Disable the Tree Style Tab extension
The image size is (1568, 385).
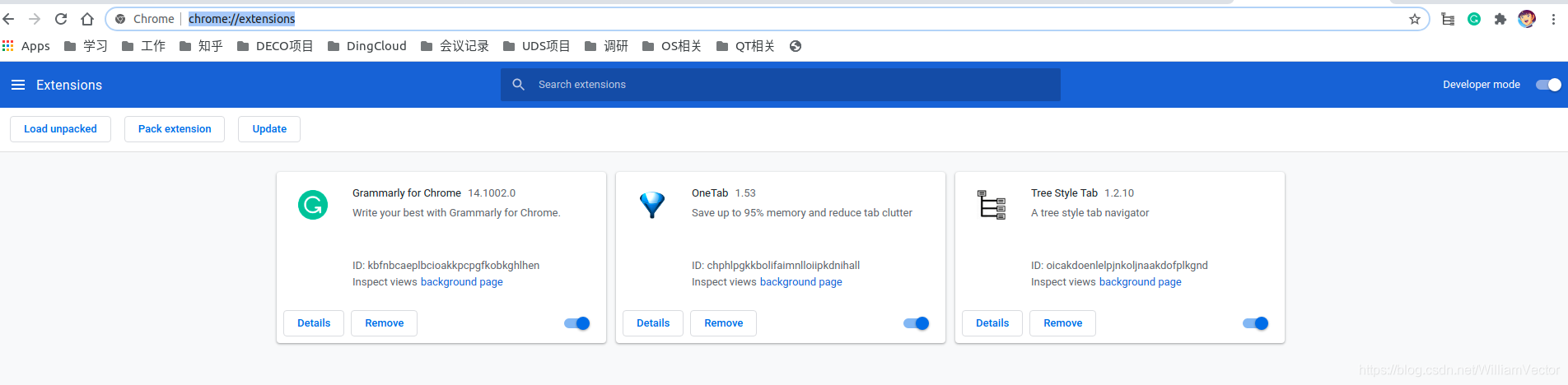(1255, 323)
